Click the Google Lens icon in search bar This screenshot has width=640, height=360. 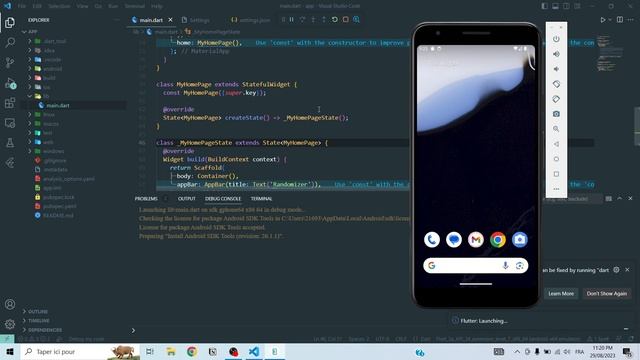(520, 266)
